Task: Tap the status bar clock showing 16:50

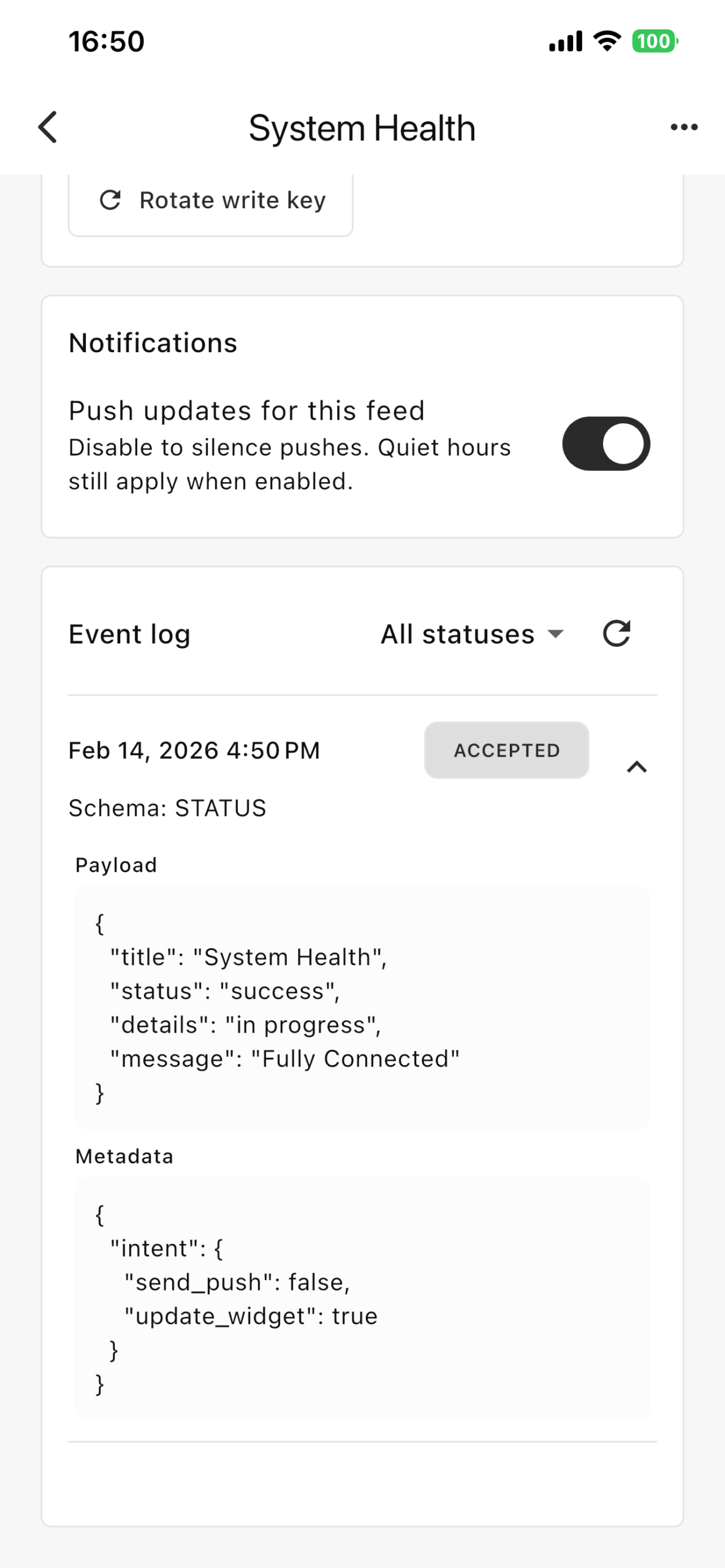Action: point(107,42)
